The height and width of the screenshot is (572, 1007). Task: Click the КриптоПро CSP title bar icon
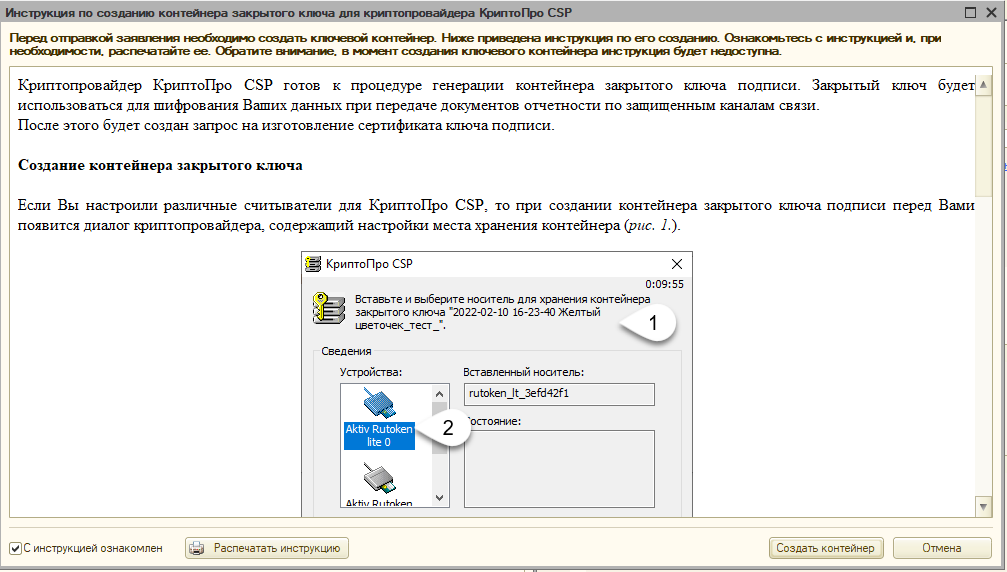(313, 264)
